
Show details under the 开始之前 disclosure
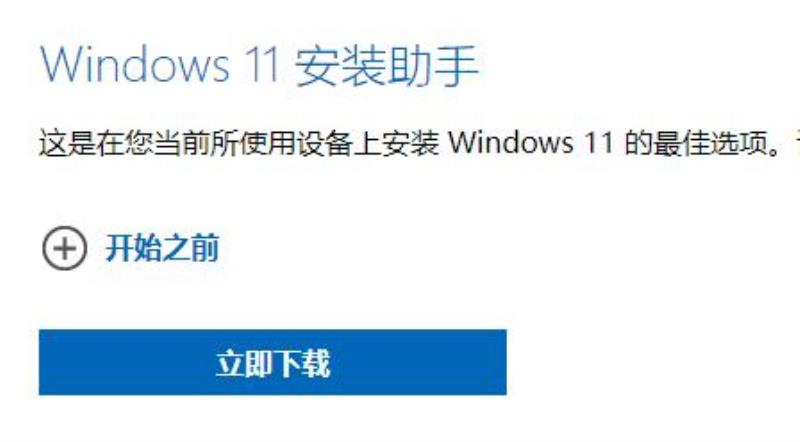131,248
